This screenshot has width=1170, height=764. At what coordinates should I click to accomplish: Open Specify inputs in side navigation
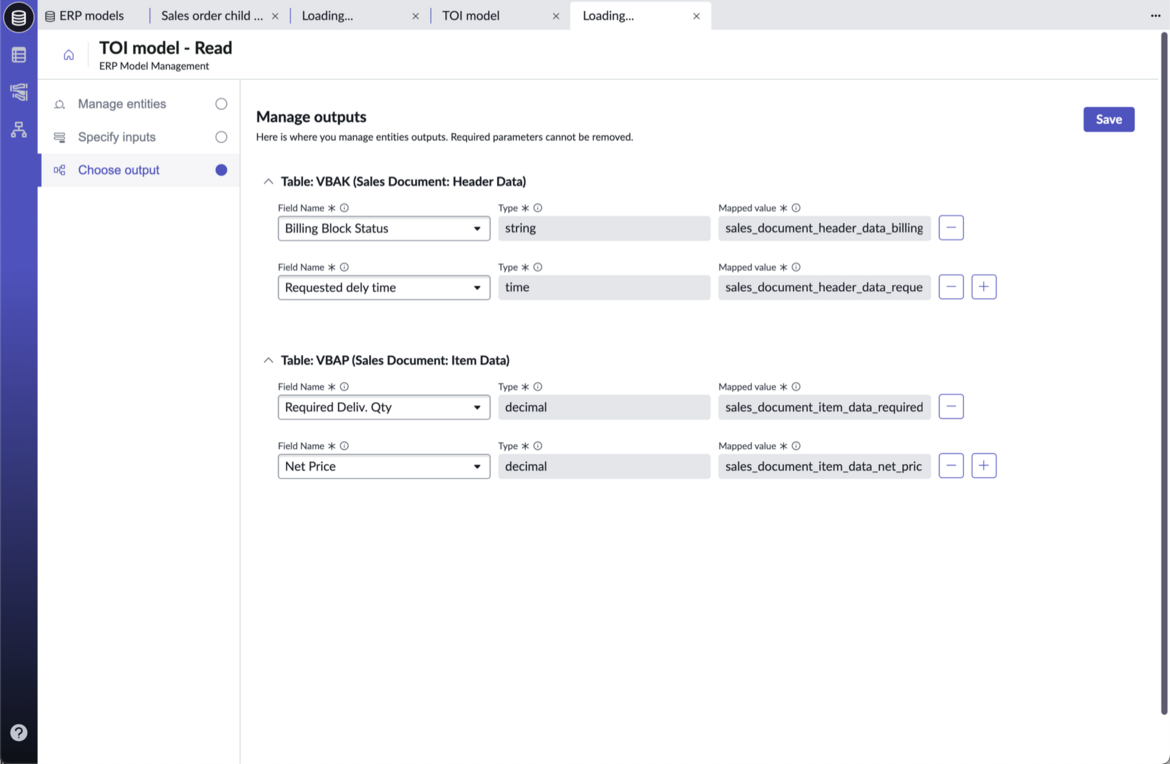[116, 137]
